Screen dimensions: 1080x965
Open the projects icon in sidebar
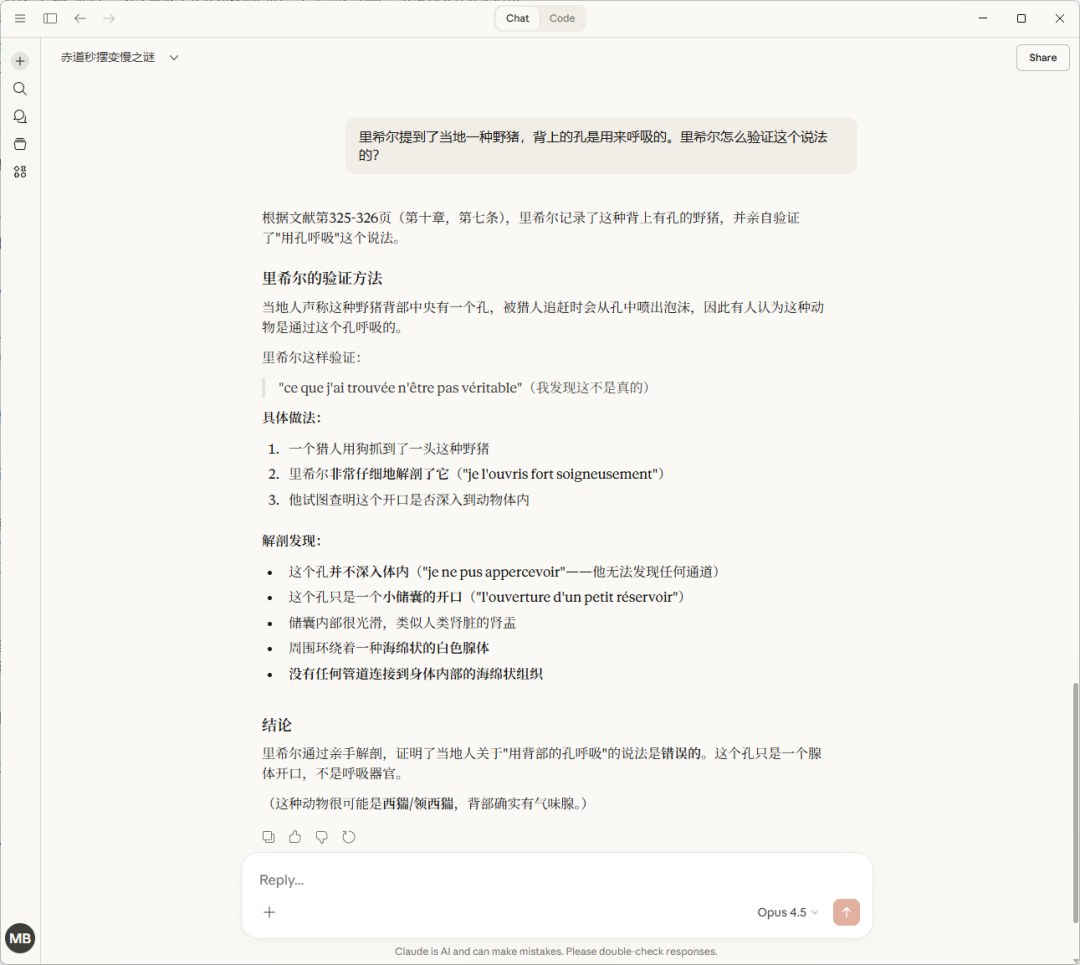click(x=20, y=144)
